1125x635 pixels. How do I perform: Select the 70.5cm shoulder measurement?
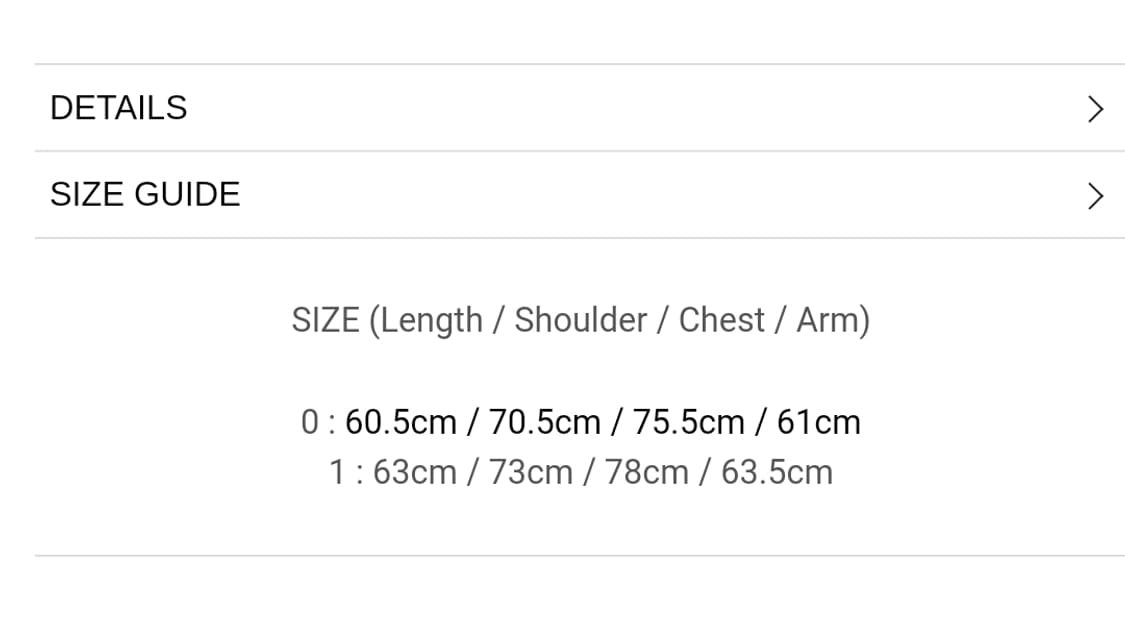coord(544,423)
